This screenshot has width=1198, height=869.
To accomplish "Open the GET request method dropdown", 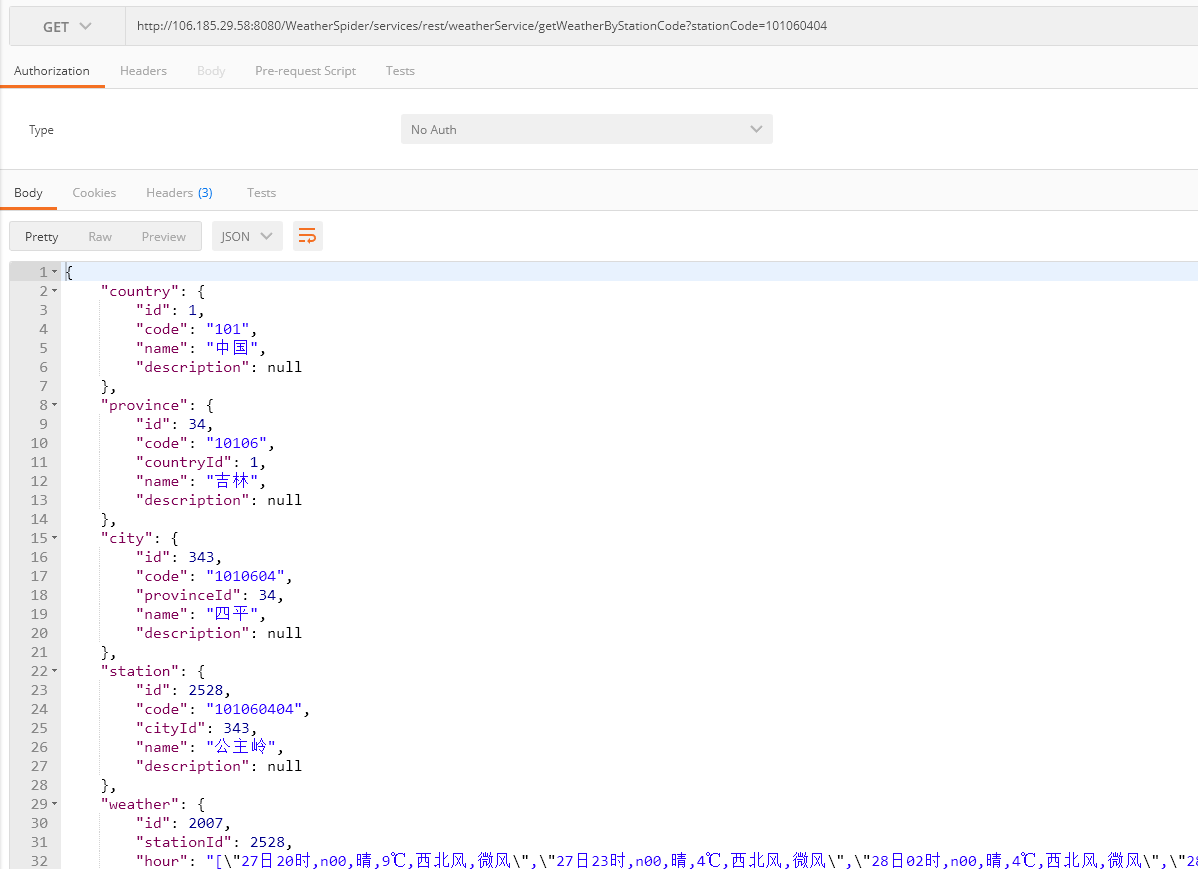I will [66, 25].
